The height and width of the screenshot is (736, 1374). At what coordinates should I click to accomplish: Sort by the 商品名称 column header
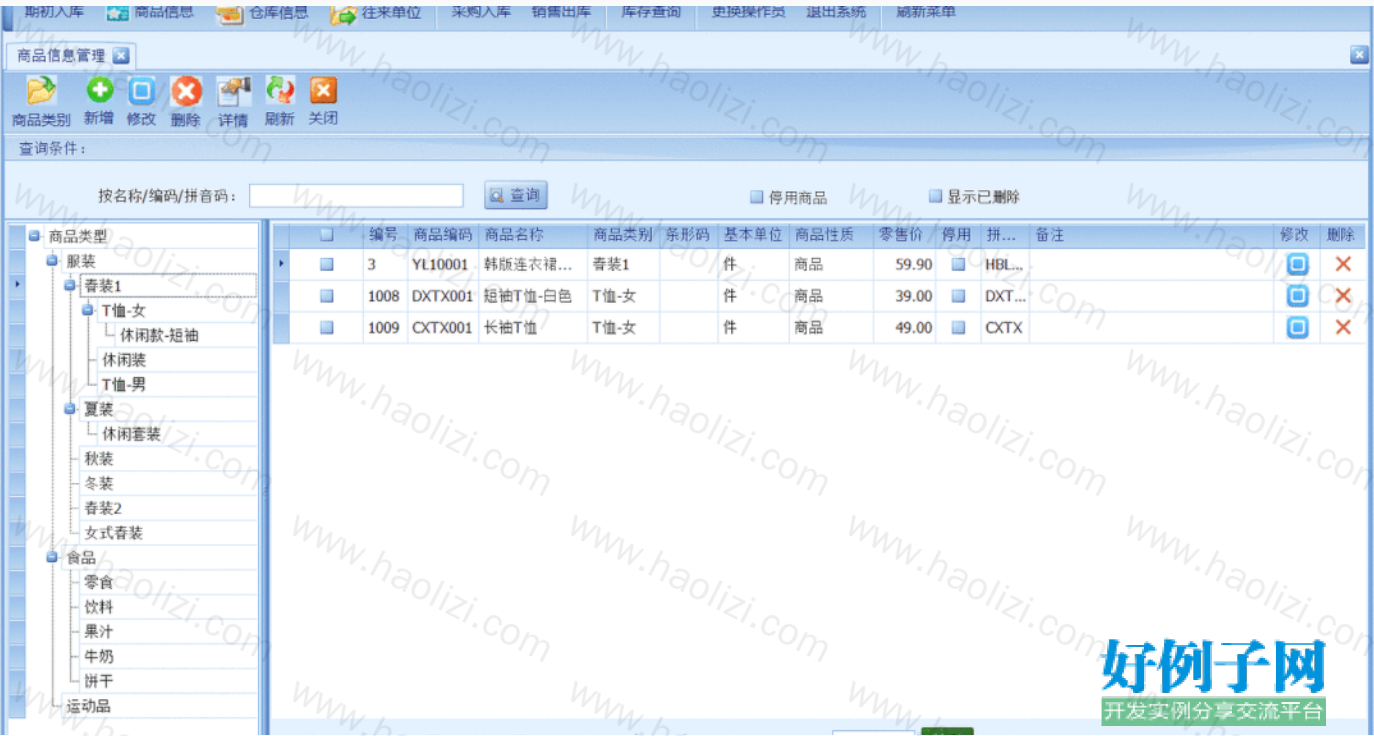pyautogui.click(x=533, y=235)
